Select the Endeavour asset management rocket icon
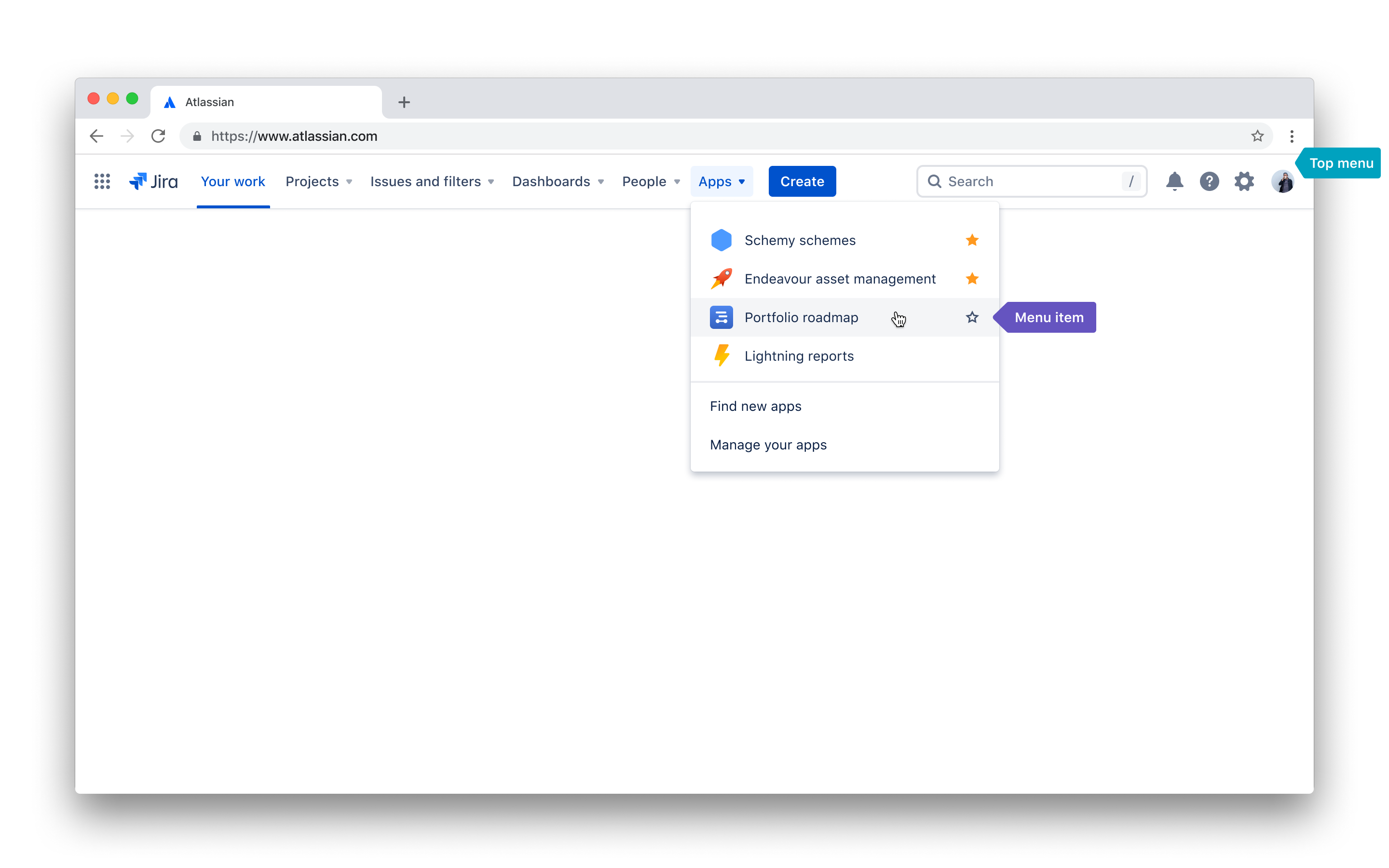 pyautogui.click(x=721, y=278)
